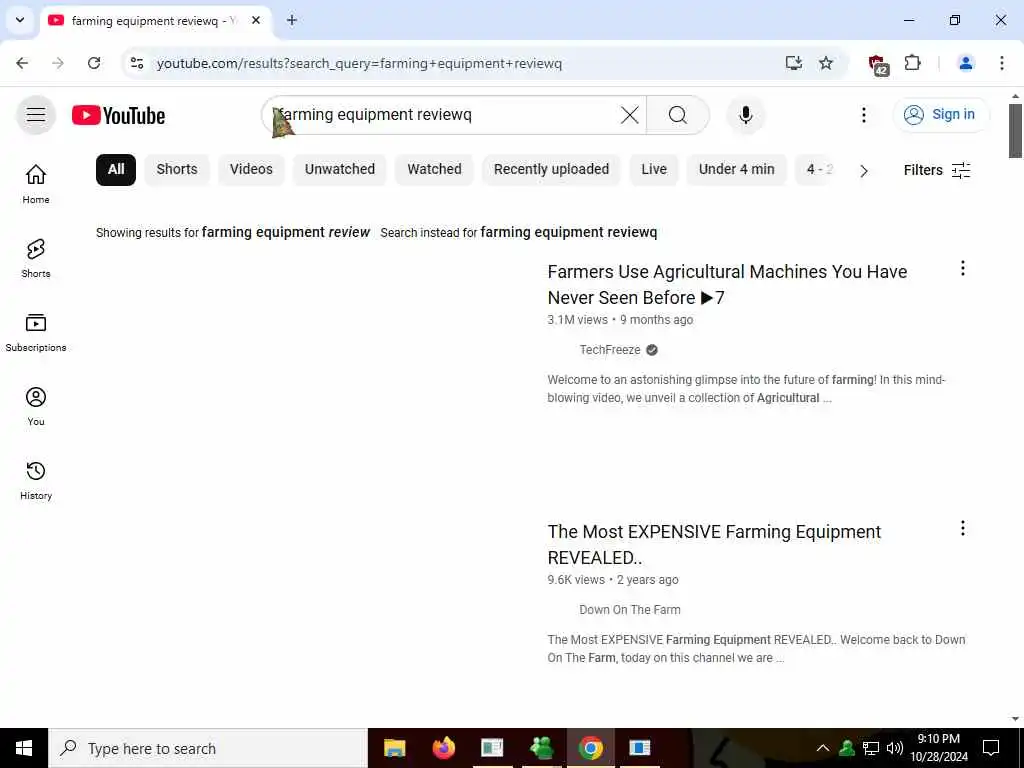The height and width of the screenshot is (768, 1024).
Task: Click the browser address bar URL
Action: click(x=359, y=63)
